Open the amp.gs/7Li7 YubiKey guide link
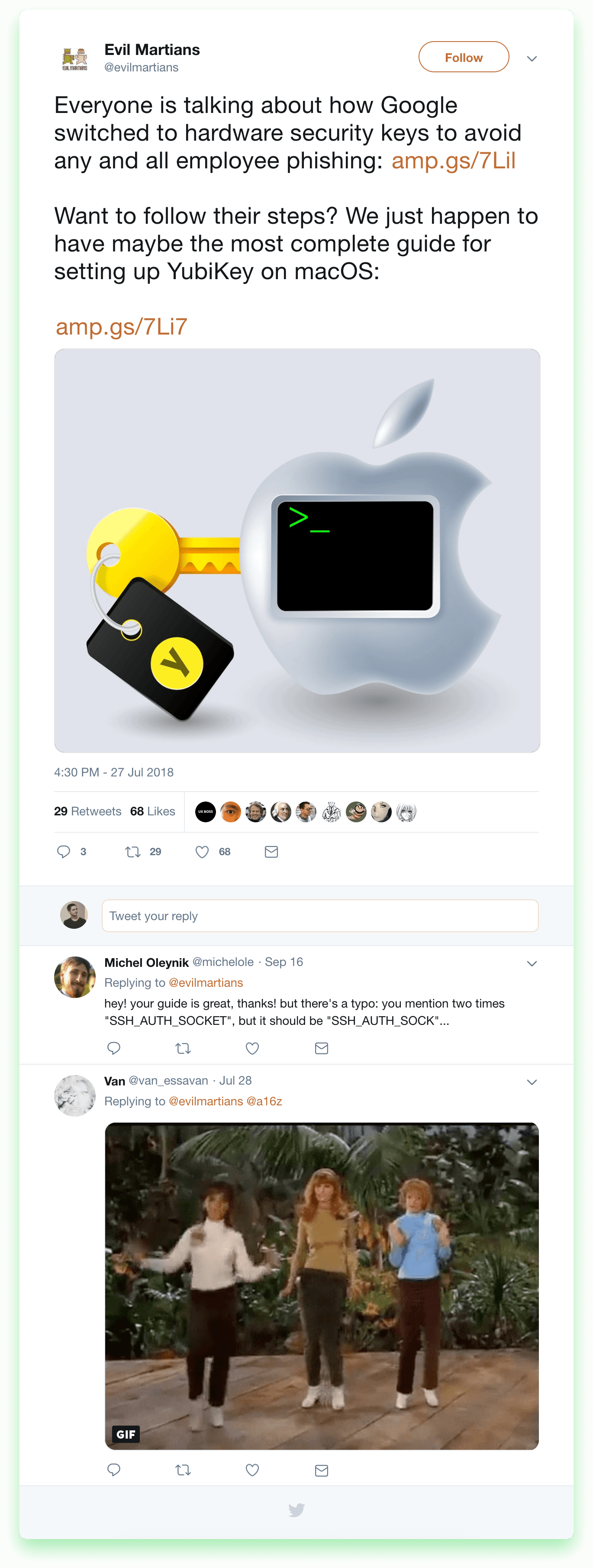 point(122,327)
